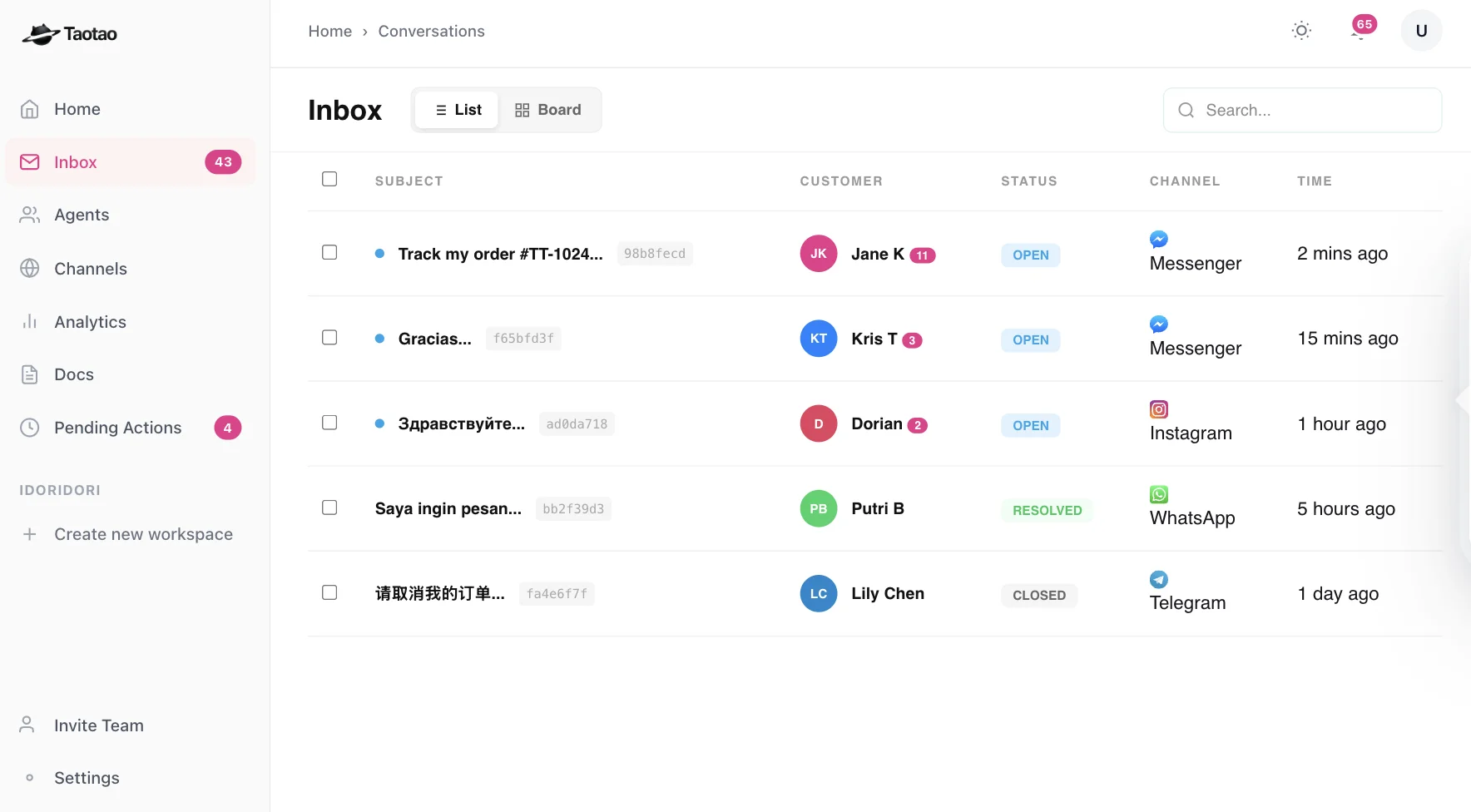This screenshot has width=1471, height=812.
Task: Click the search magnifier icon
Action: (1186, 110)
